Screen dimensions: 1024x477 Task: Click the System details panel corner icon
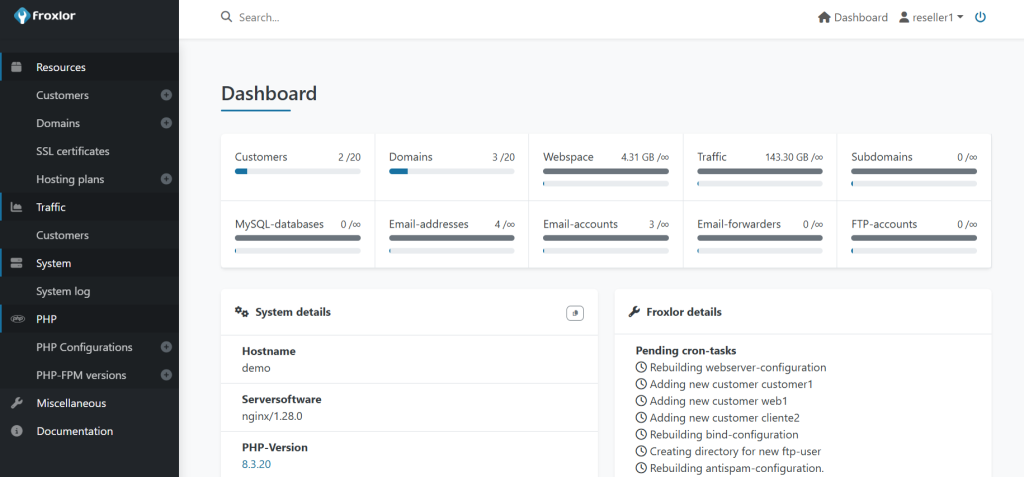574,313
